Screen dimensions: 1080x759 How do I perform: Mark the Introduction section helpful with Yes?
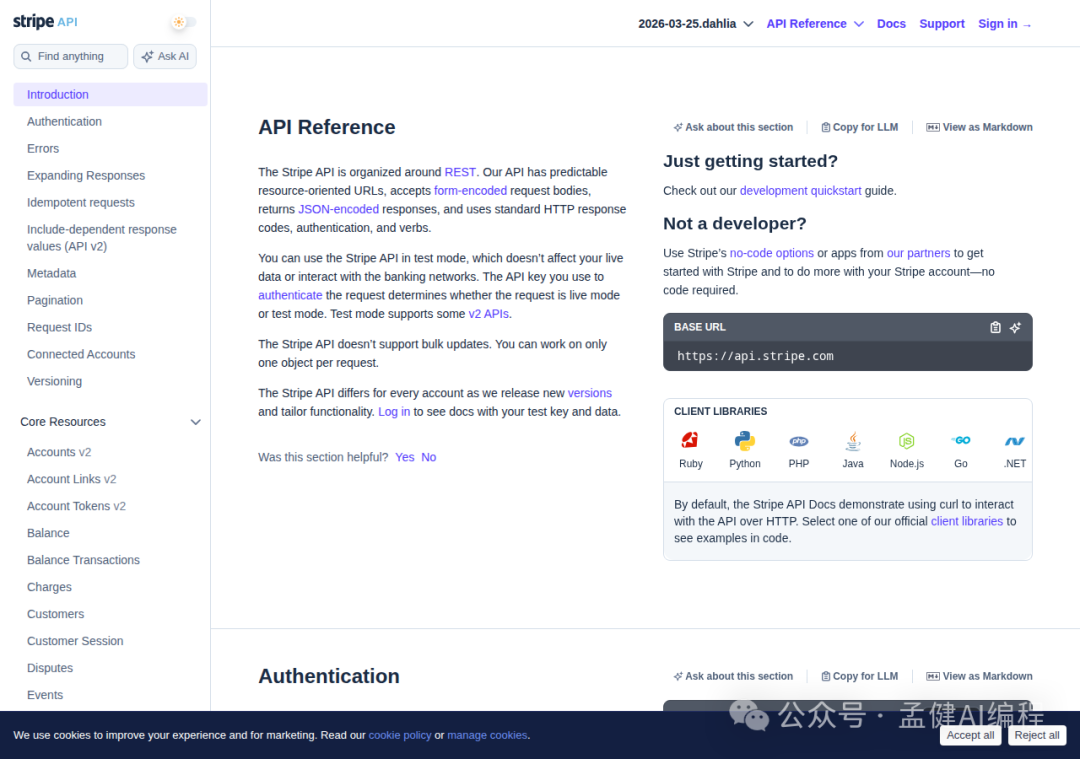(x=404, y=456)
